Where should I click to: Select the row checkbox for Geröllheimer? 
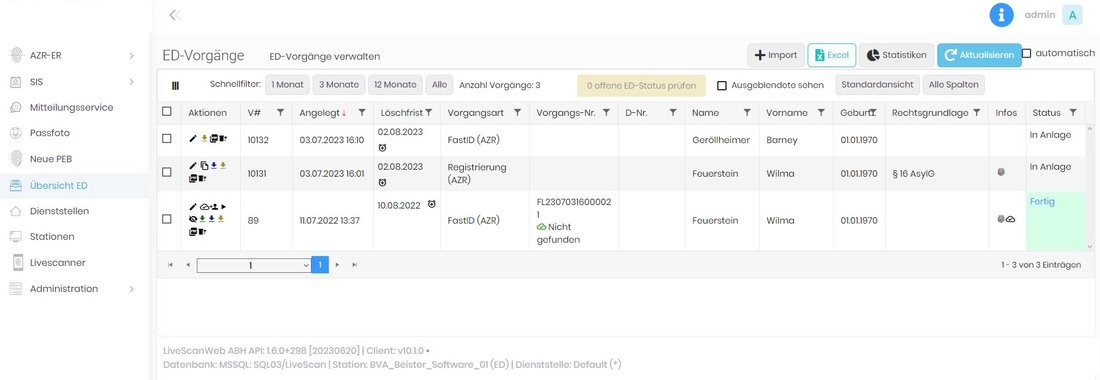166,139
